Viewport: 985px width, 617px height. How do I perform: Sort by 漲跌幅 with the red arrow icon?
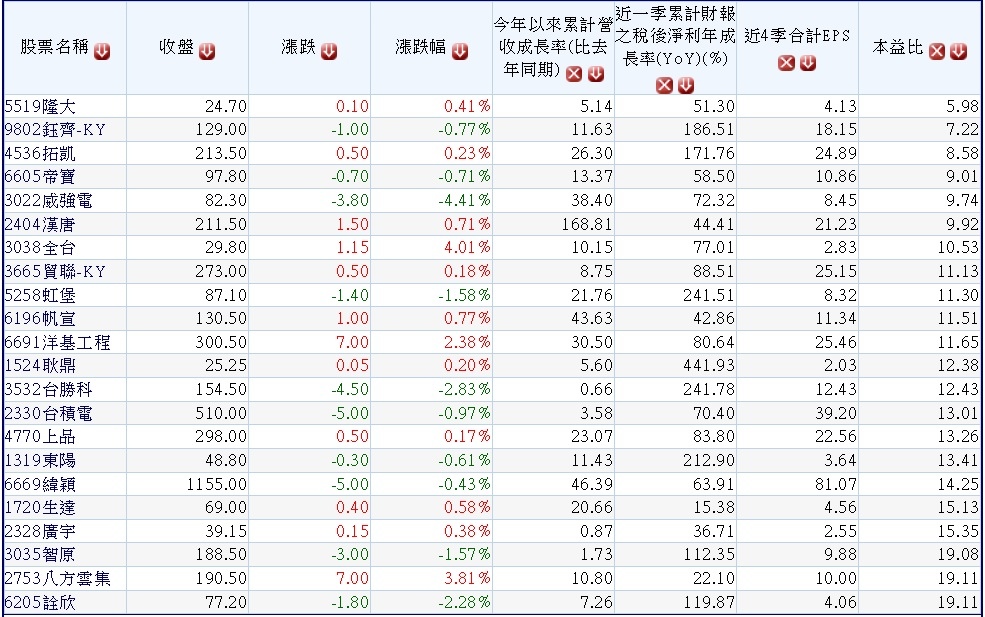click(x=460, y=52)
